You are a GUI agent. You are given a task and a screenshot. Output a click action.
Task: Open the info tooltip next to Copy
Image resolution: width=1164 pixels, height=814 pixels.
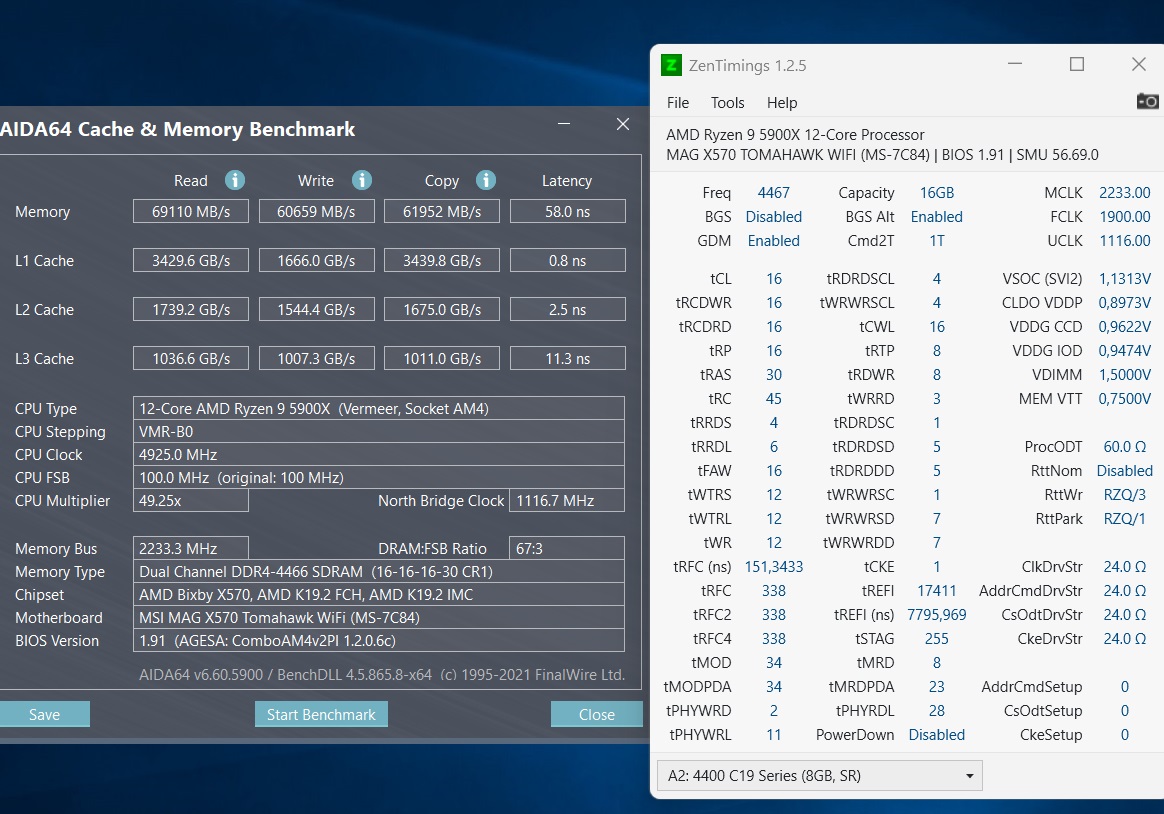486,180
